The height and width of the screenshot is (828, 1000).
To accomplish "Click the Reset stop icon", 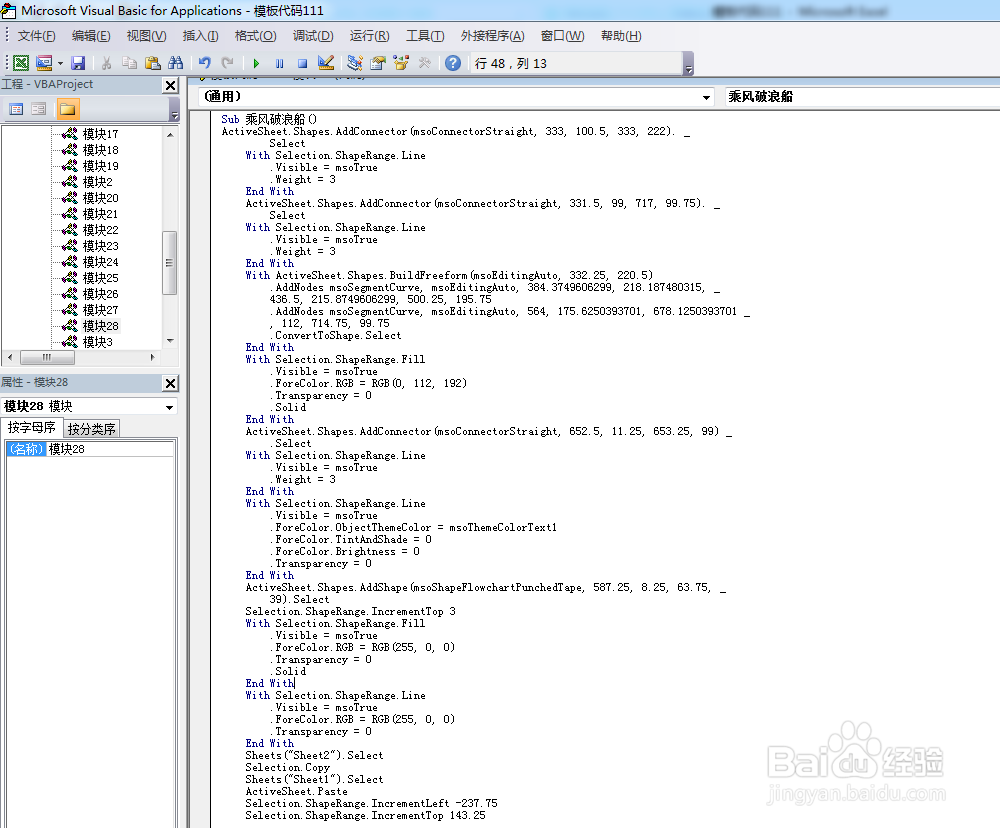I will point(302,63).
